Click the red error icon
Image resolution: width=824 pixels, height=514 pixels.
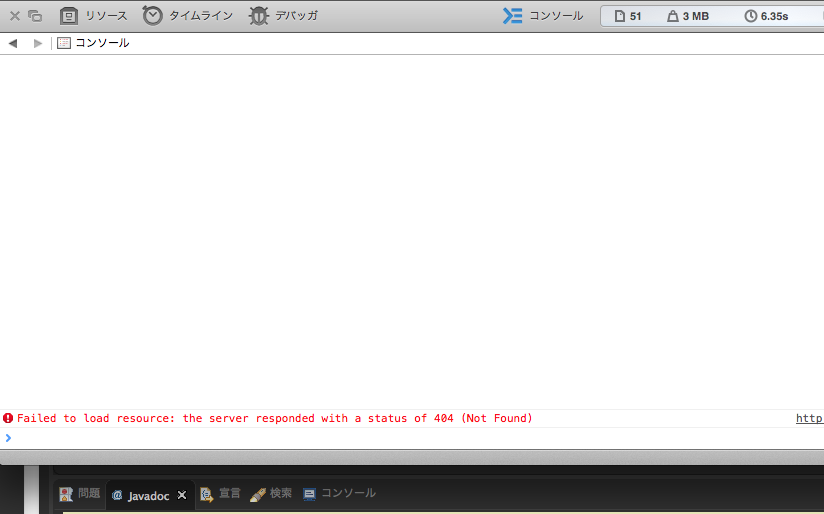pos(8,418)
